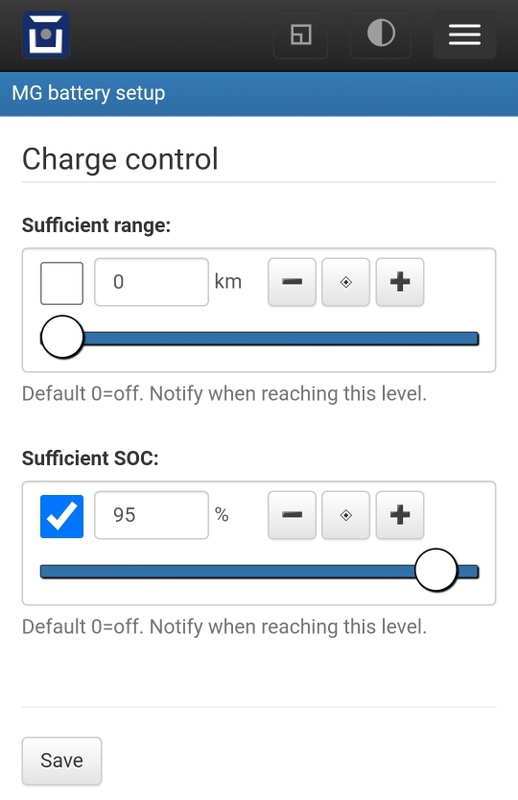This screenshot has height=800, width=518.
Task: Toggle fullscreen layout icon in header
Action: tap(301, 35)
